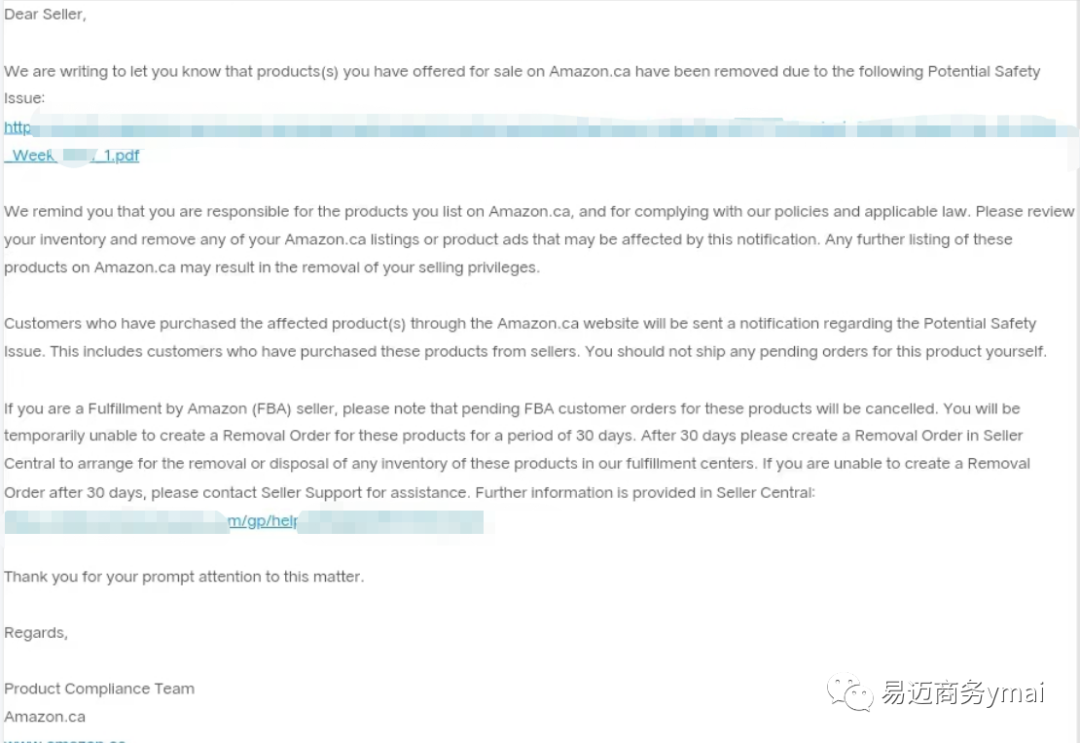Screen dimensions: 1080x743
Task: Click the Dear Seller greeting
Action: pyautogui.click(x=45, y=14)
